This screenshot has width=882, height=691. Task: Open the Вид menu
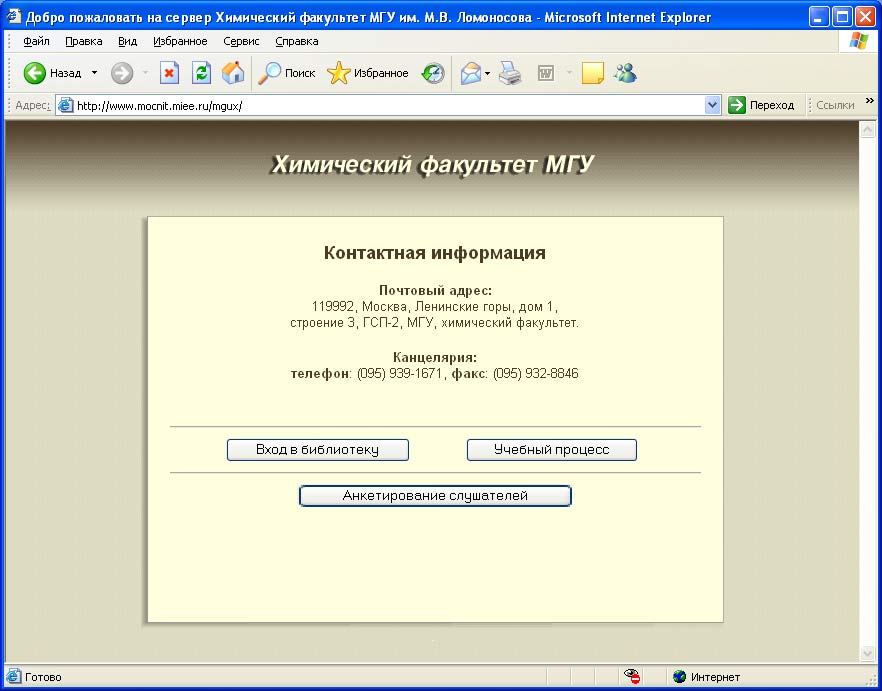click(128, 41)
